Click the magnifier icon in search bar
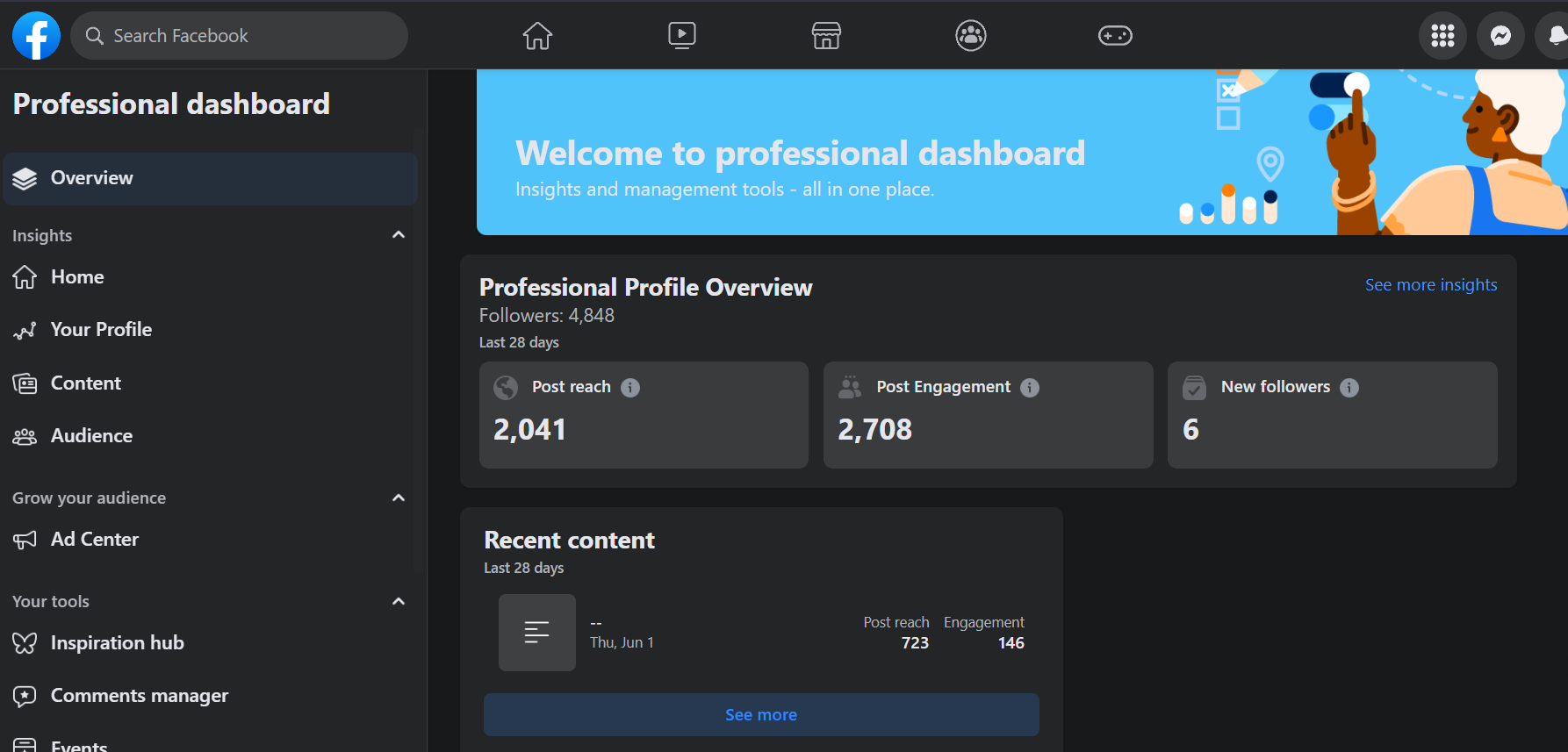Image resolution: width=1568 pixels, height=752 pixels. coord(95,36)
